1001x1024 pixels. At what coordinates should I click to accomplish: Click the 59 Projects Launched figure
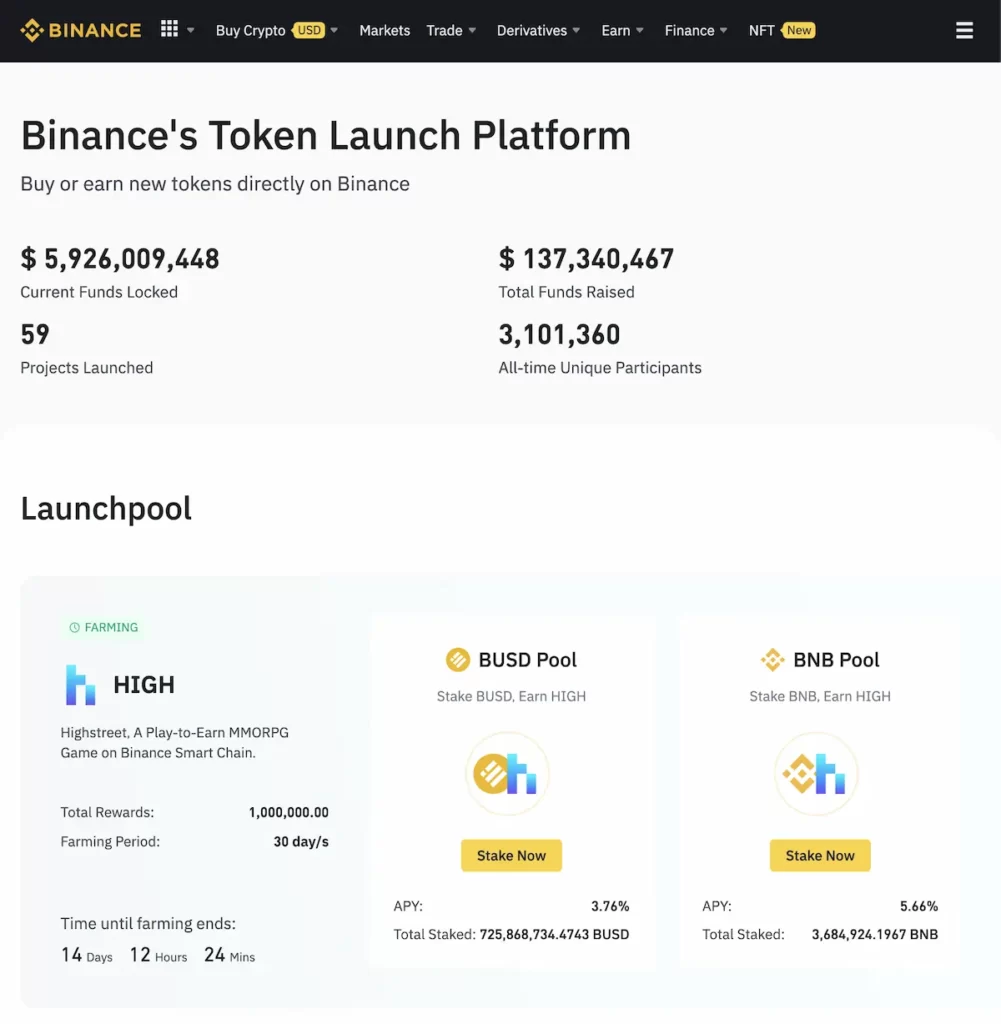pos(35,334)
